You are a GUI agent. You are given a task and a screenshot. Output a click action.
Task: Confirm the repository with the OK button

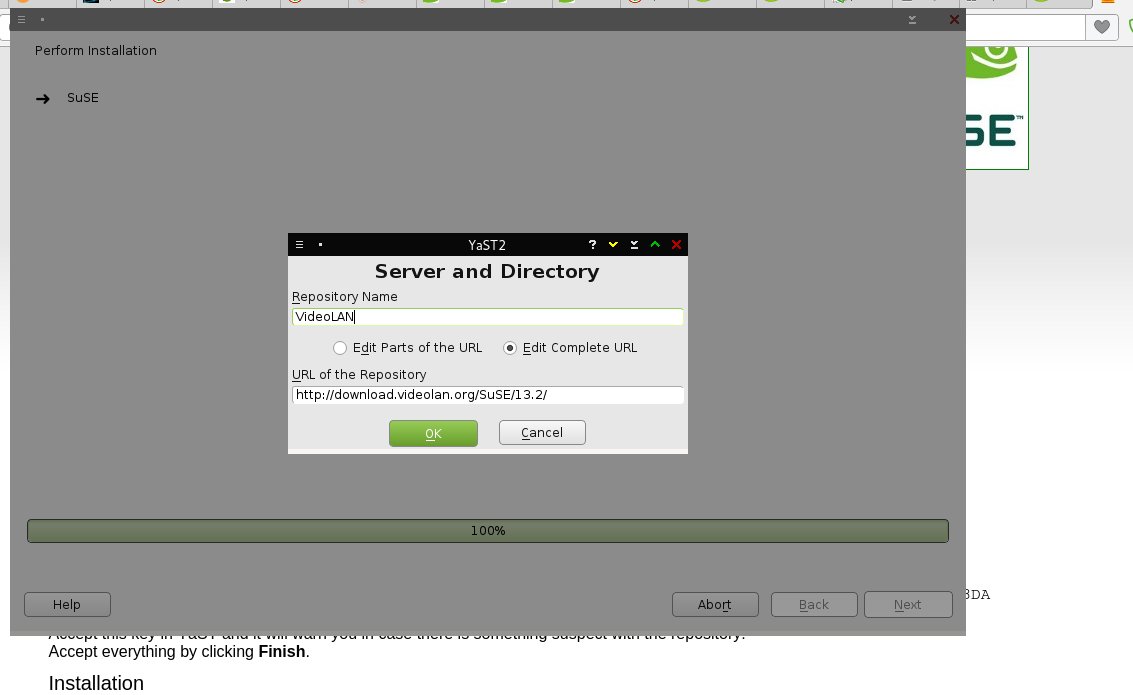[x=434, y=433]
